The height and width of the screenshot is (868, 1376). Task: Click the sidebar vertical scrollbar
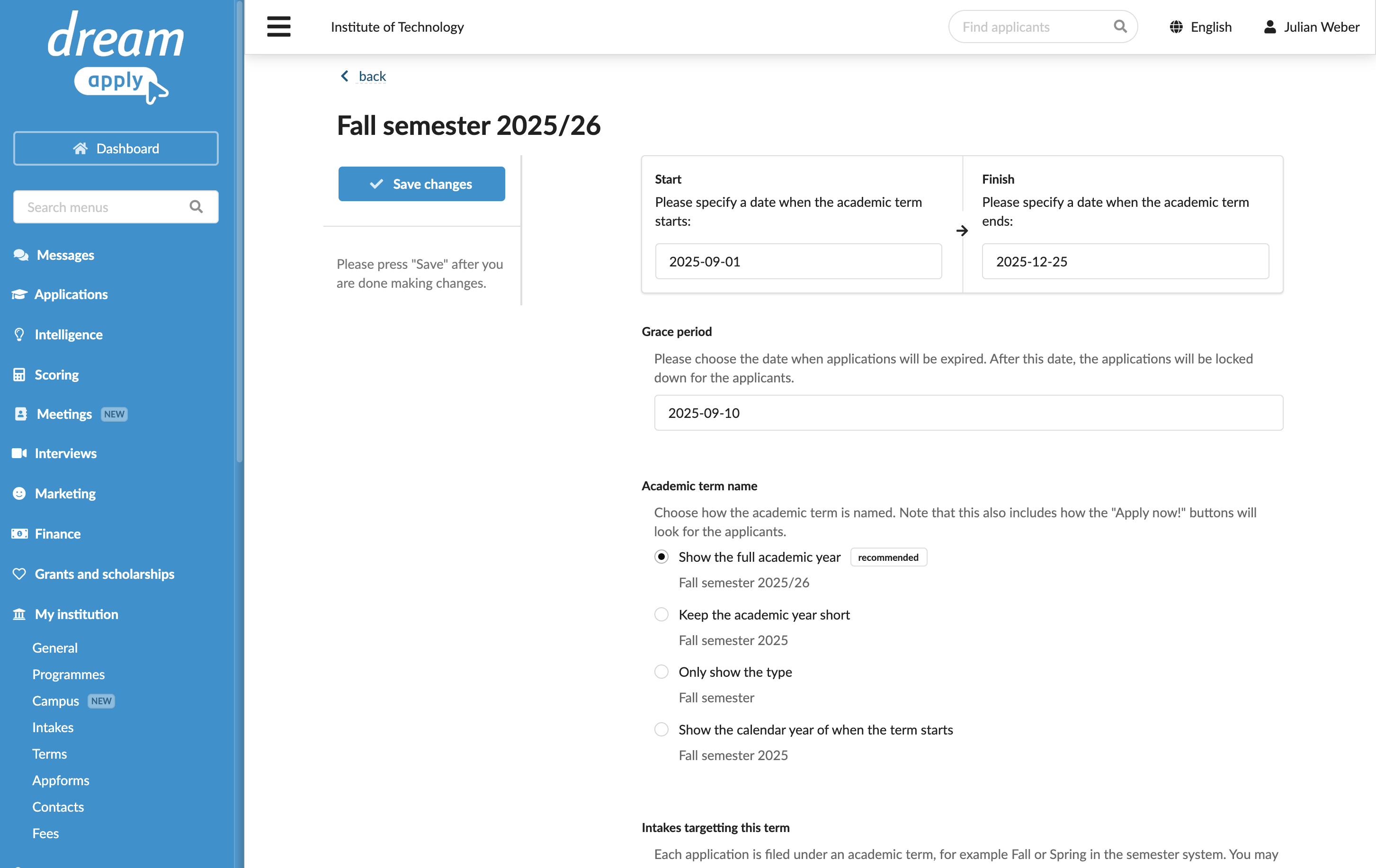(240, 231)
